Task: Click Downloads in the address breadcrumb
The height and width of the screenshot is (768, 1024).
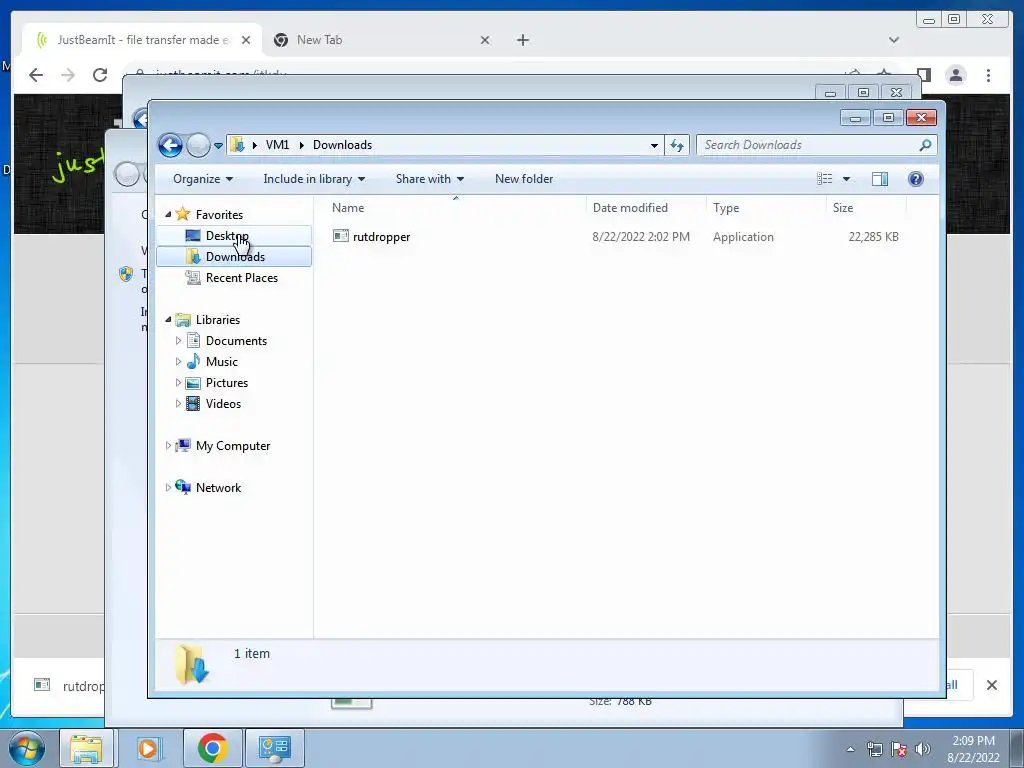Action: coord(342,145)
